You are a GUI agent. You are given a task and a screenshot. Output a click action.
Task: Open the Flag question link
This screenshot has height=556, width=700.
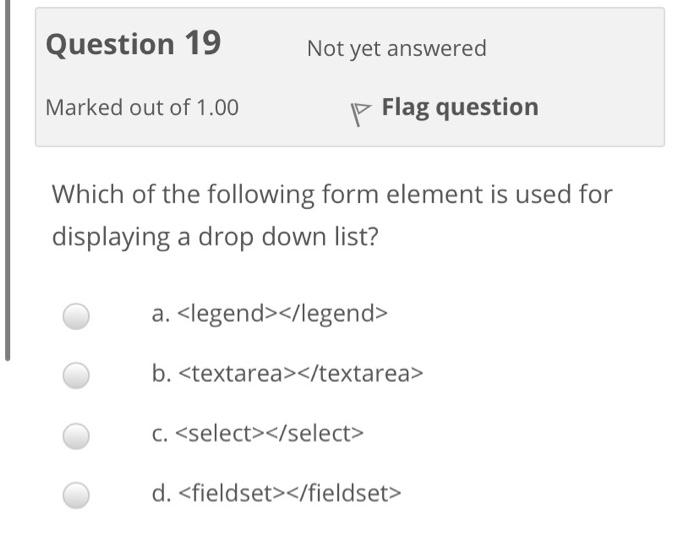[x=459, y=107]
